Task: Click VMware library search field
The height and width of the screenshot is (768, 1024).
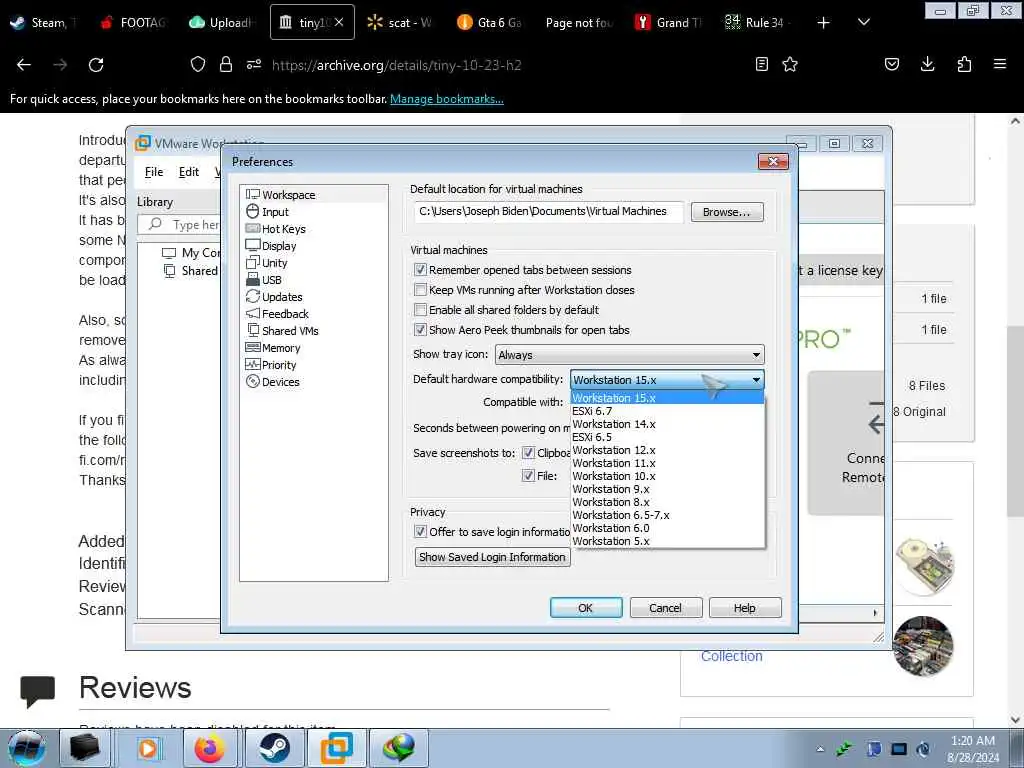Action: 180,225
